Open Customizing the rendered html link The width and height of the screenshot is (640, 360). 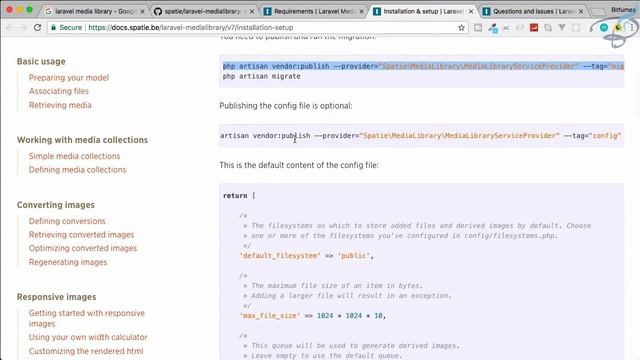click(x=86, y=351)
